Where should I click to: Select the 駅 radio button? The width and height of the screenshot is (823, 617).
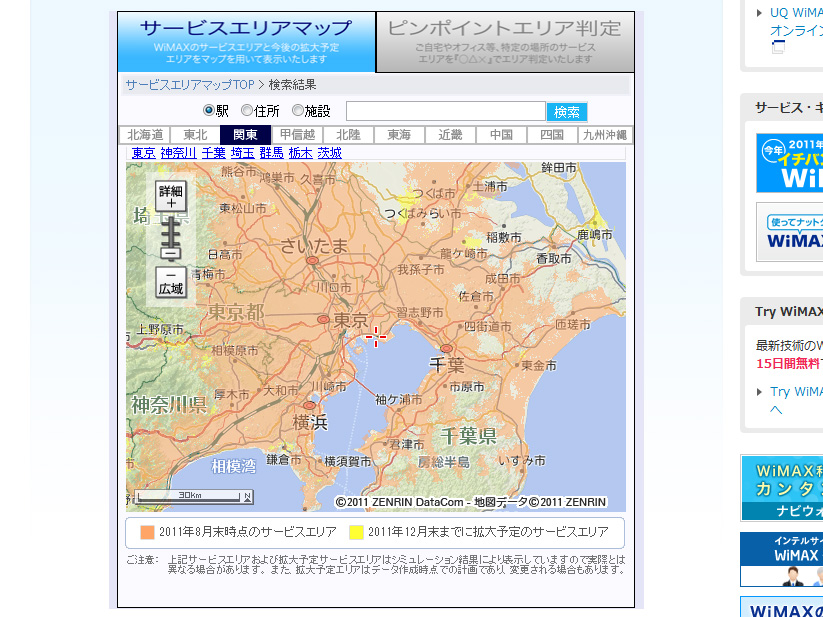click(209, 111)
